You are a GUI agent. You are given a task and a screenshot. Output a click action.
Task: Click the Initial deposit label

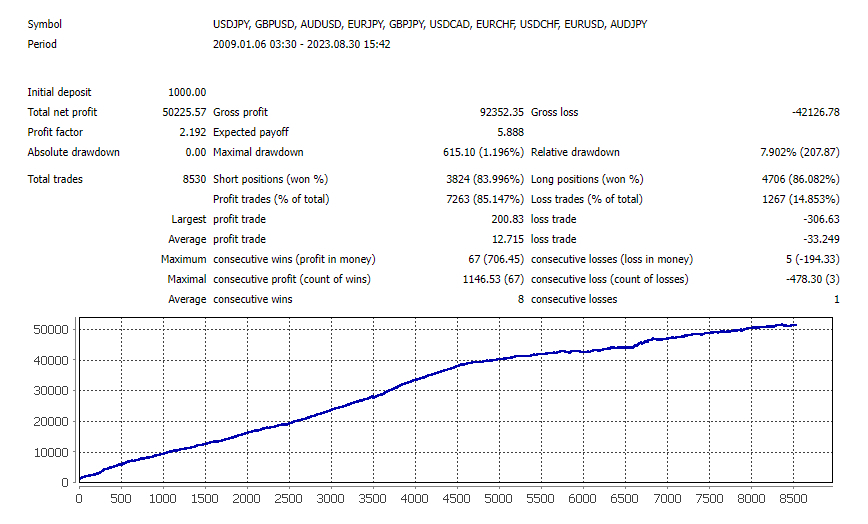[x=59, y=92]
